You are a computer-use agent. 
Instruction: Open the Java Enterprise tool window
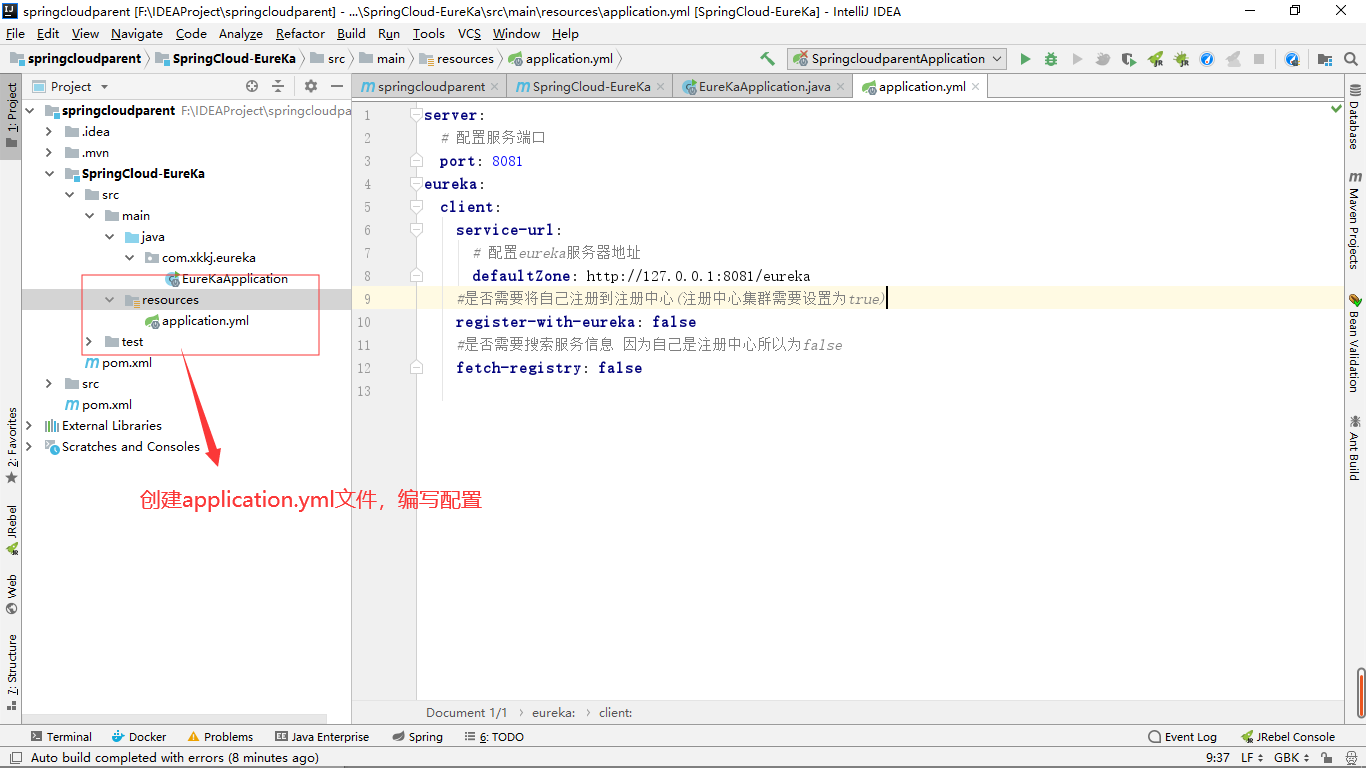[x=322, y=737]
